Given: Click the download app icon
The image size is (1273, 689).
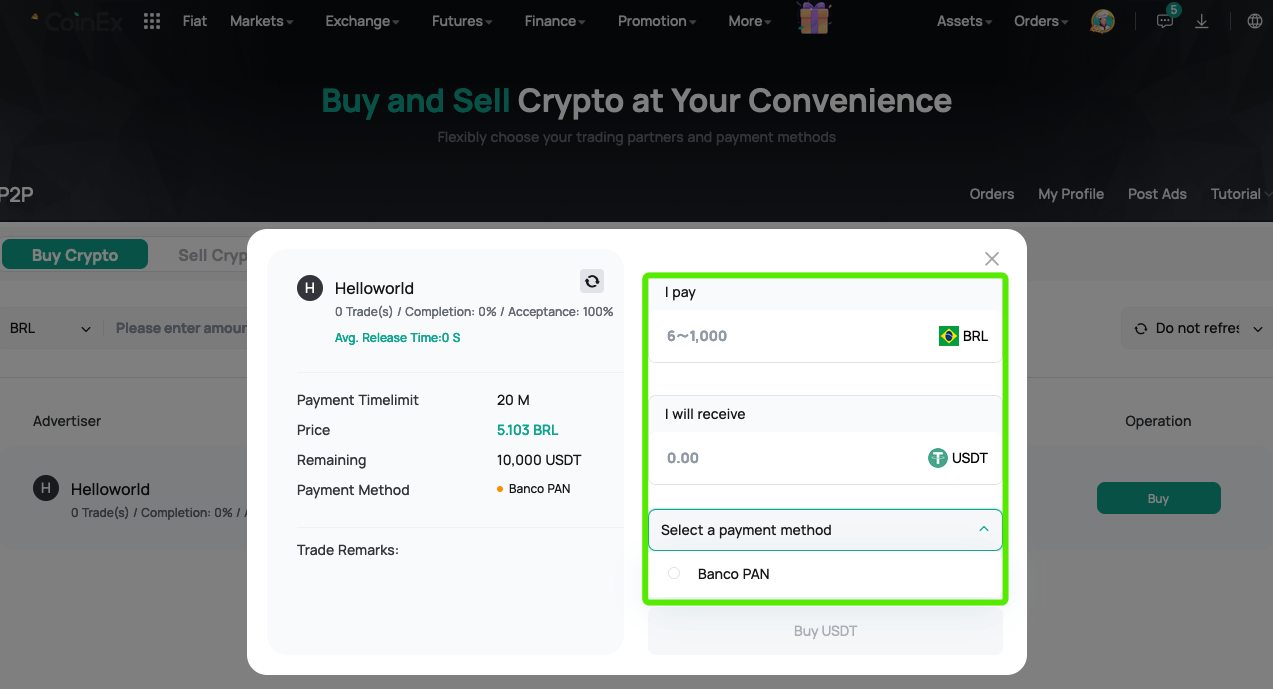Looking at the screenshot, I should (1202, 21).
